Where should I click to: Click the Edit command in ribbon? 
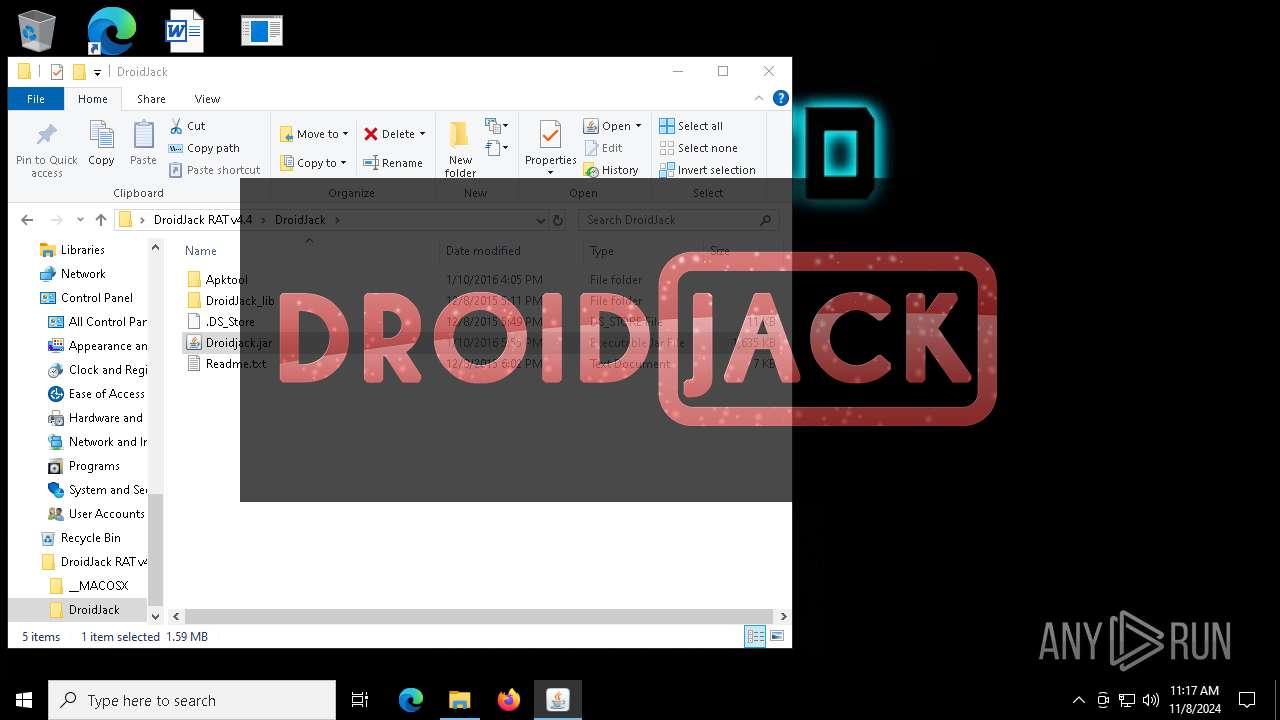(x=603, y=148)
